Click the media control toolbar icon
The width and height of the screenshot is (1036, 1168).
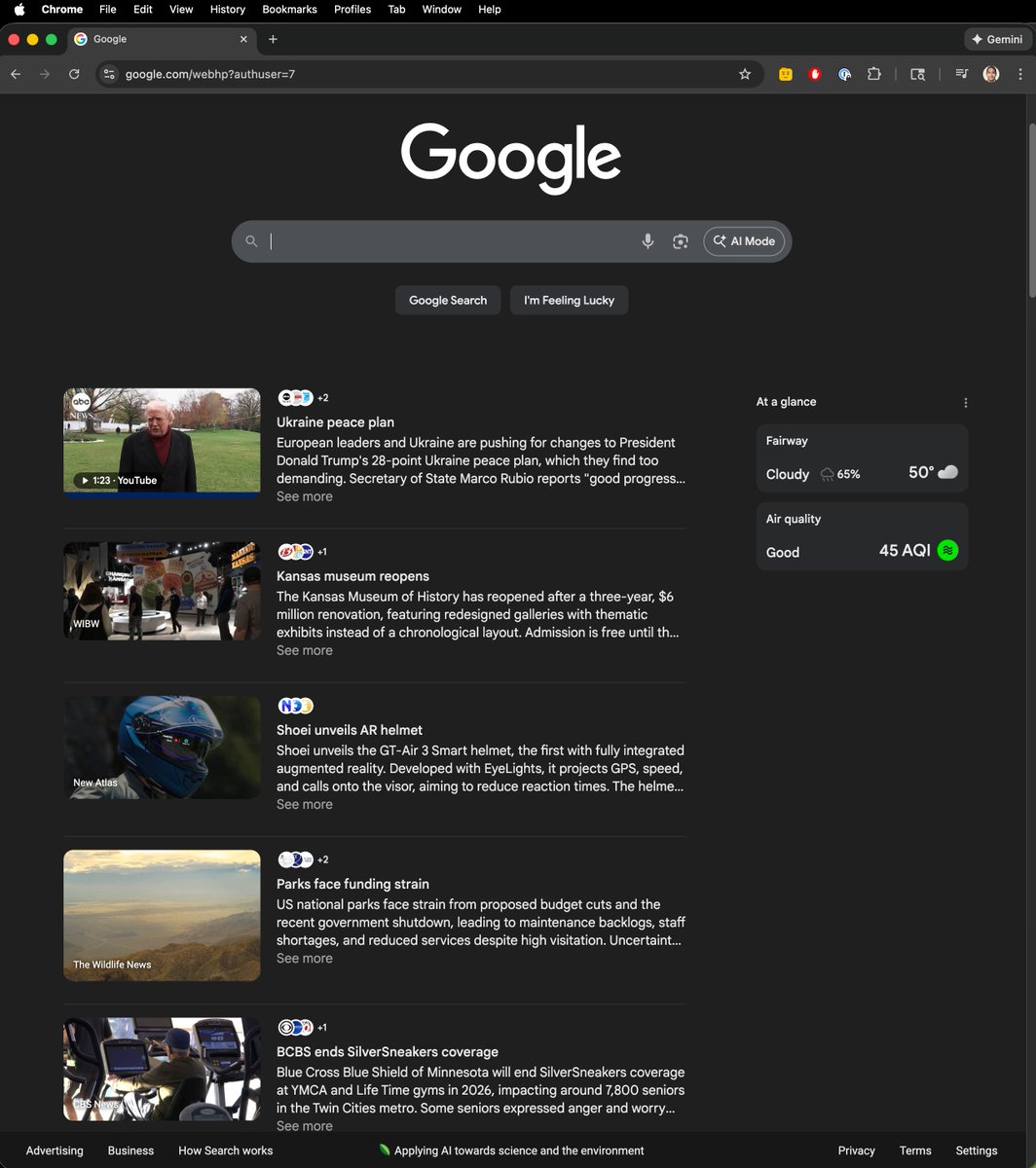point(962,74)
